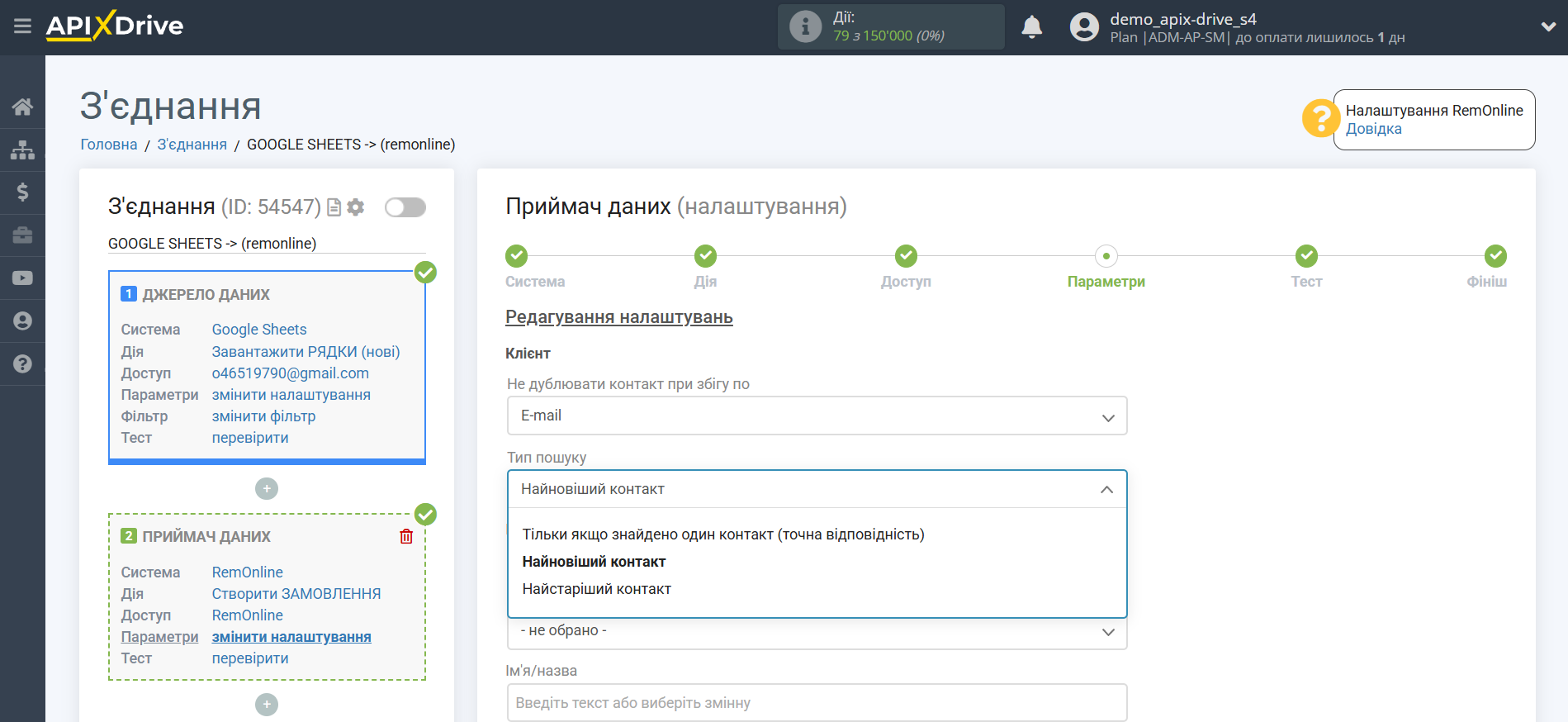The image size is (1568, 722).
Task: Click RemOnline link in receiver Система row
Action: [x=248, y=572]
